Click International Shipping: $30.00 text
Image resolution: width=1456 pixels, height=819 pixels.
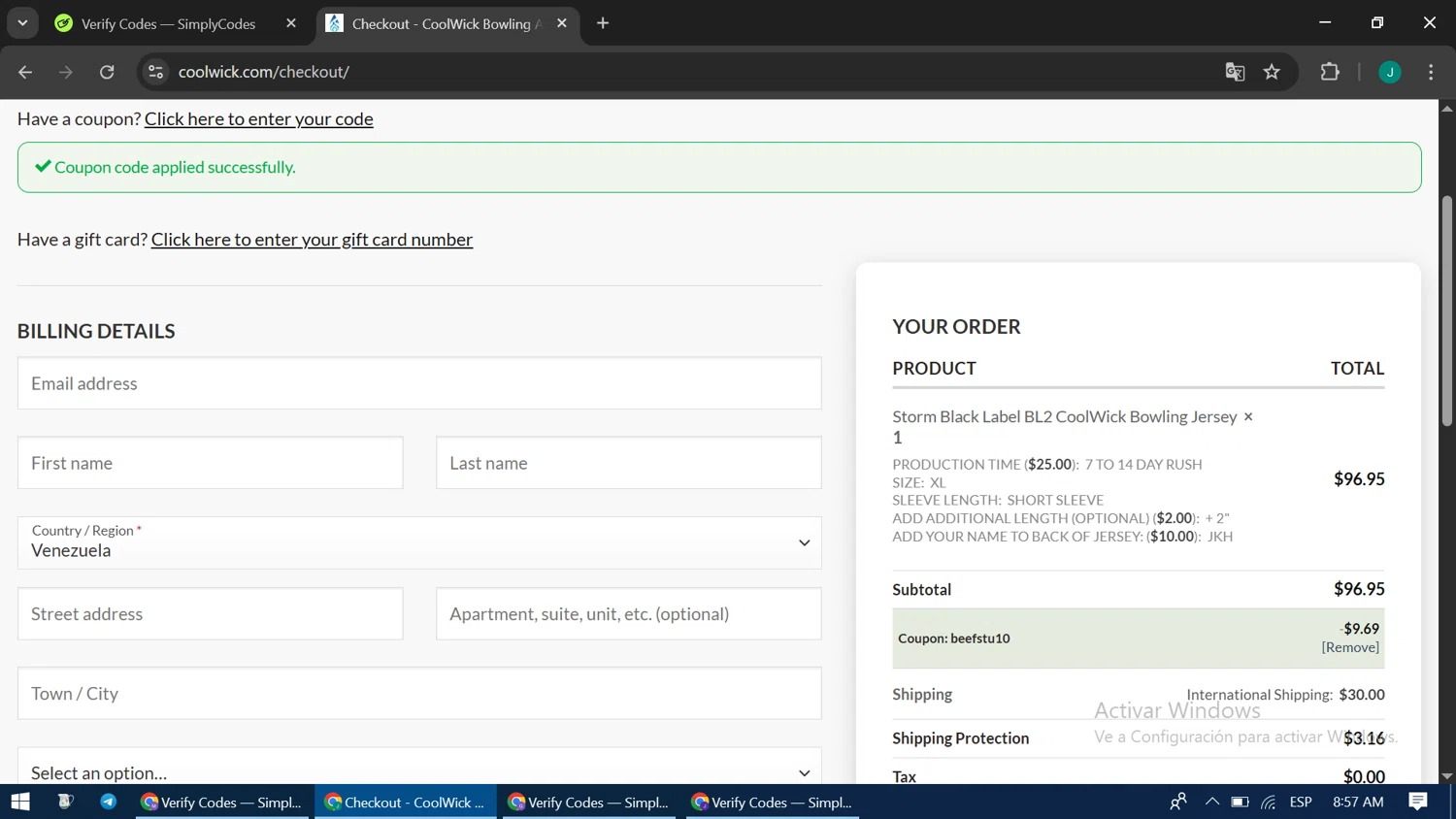coord(1285,694)
